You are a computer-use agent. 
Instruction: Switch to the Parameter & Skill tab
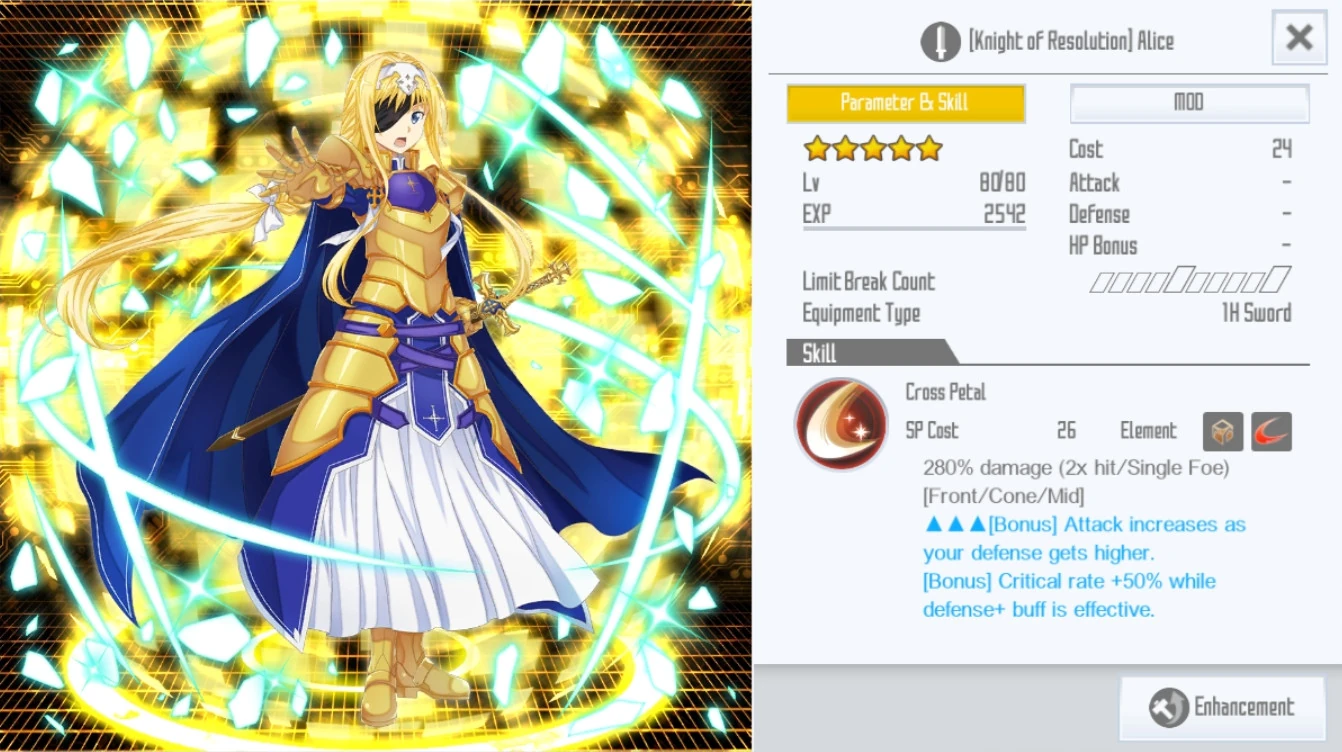906,103
